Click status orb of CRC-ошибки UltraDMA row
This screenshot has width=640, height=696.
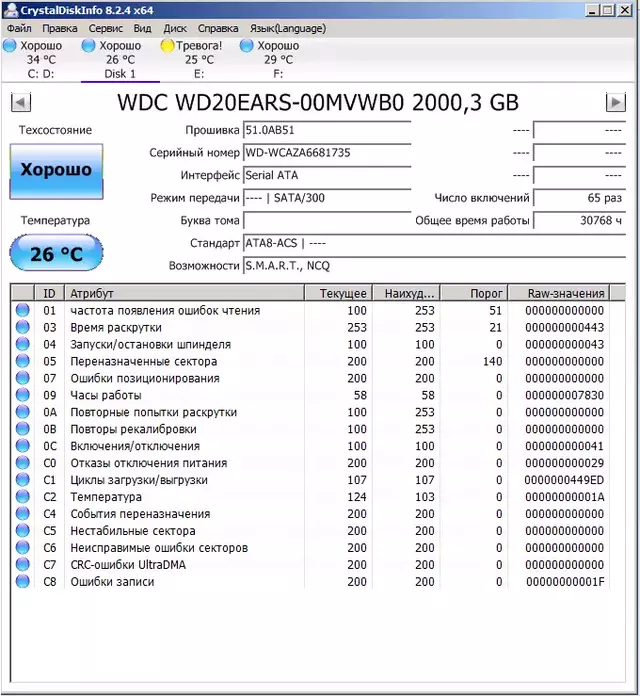pyautogui.click(x=23, y=564)
